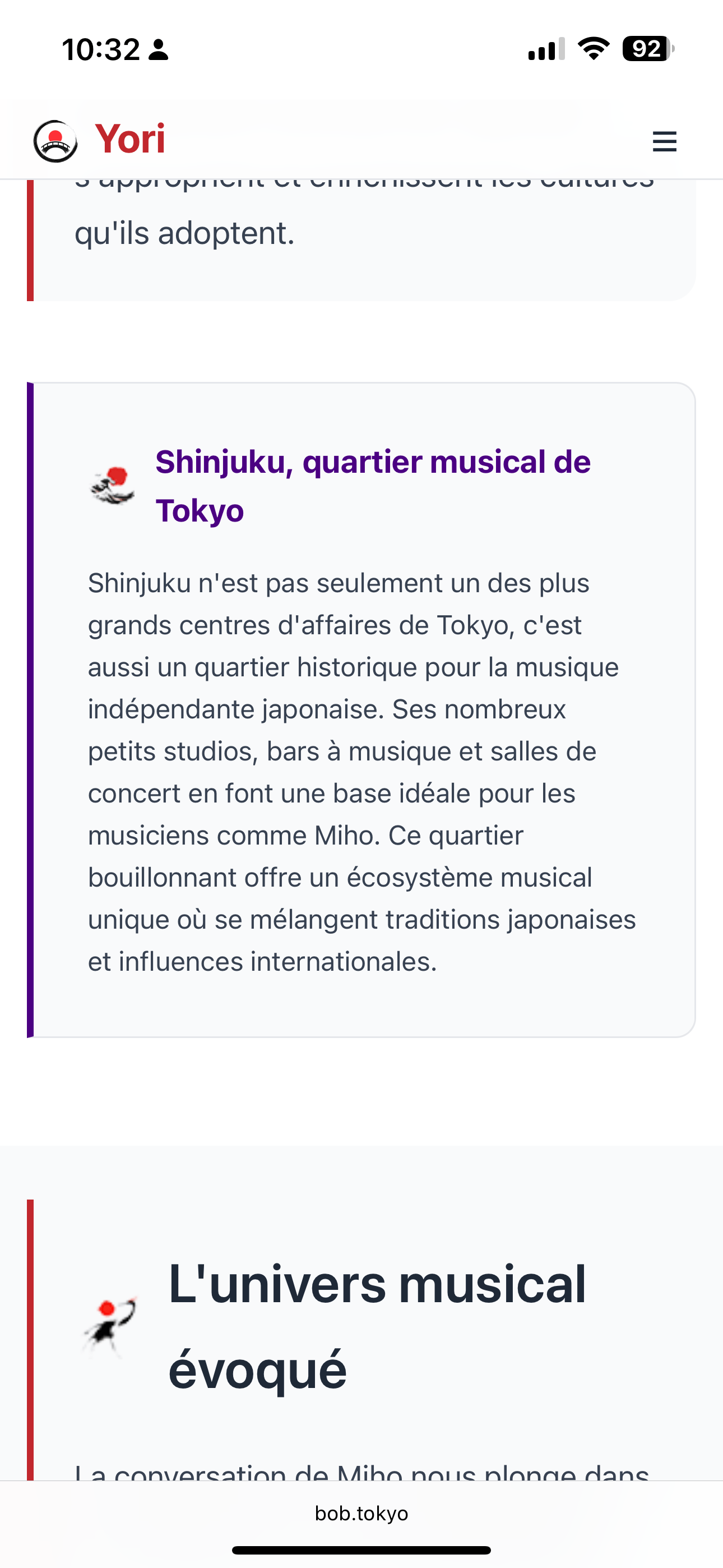Open the hamburger navigation menu

(x=664, y=141)
